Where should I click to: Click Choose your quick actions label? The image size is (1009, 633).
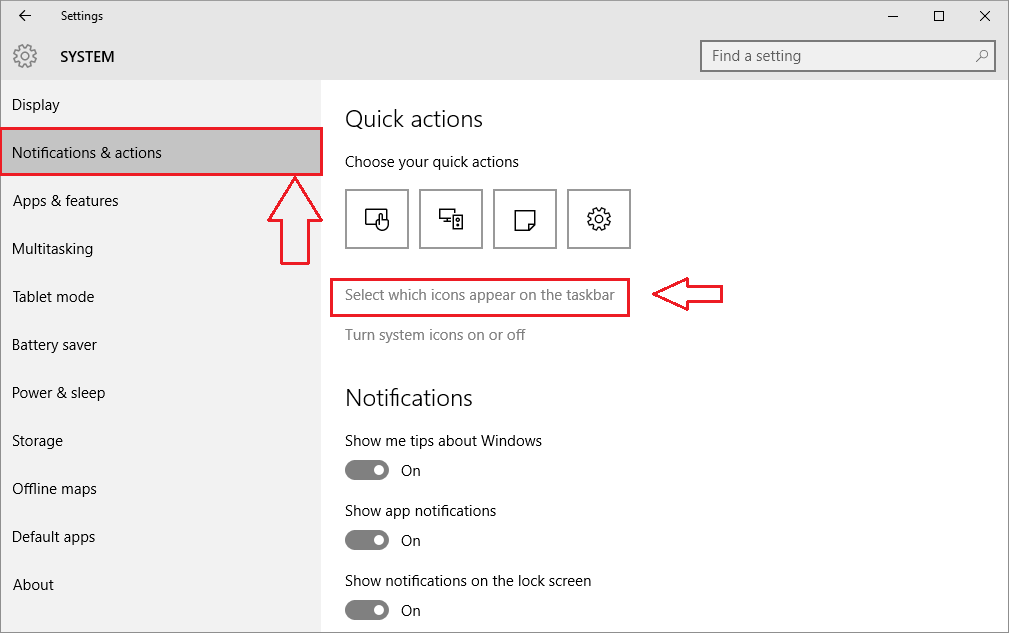(x=432, y=162)
